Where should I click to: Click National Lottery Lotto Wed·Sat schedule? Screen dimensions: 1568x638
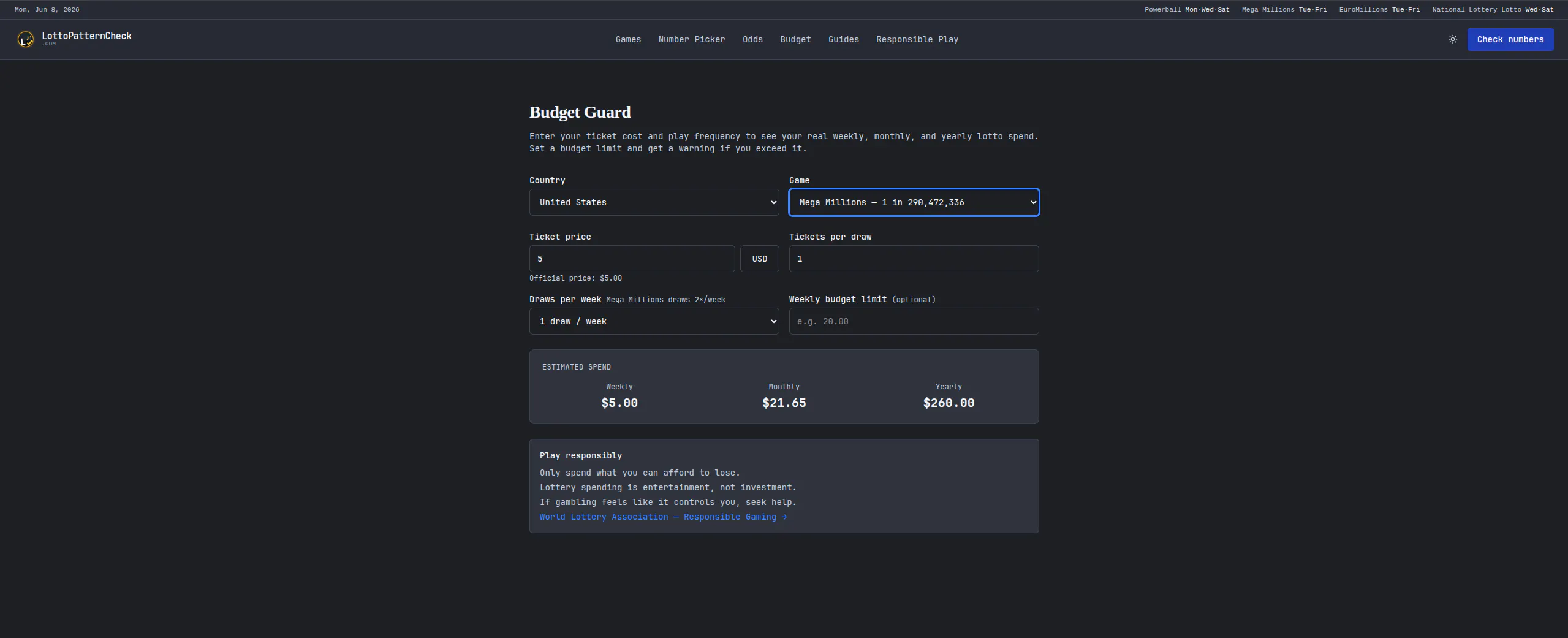pos(1493,9)
